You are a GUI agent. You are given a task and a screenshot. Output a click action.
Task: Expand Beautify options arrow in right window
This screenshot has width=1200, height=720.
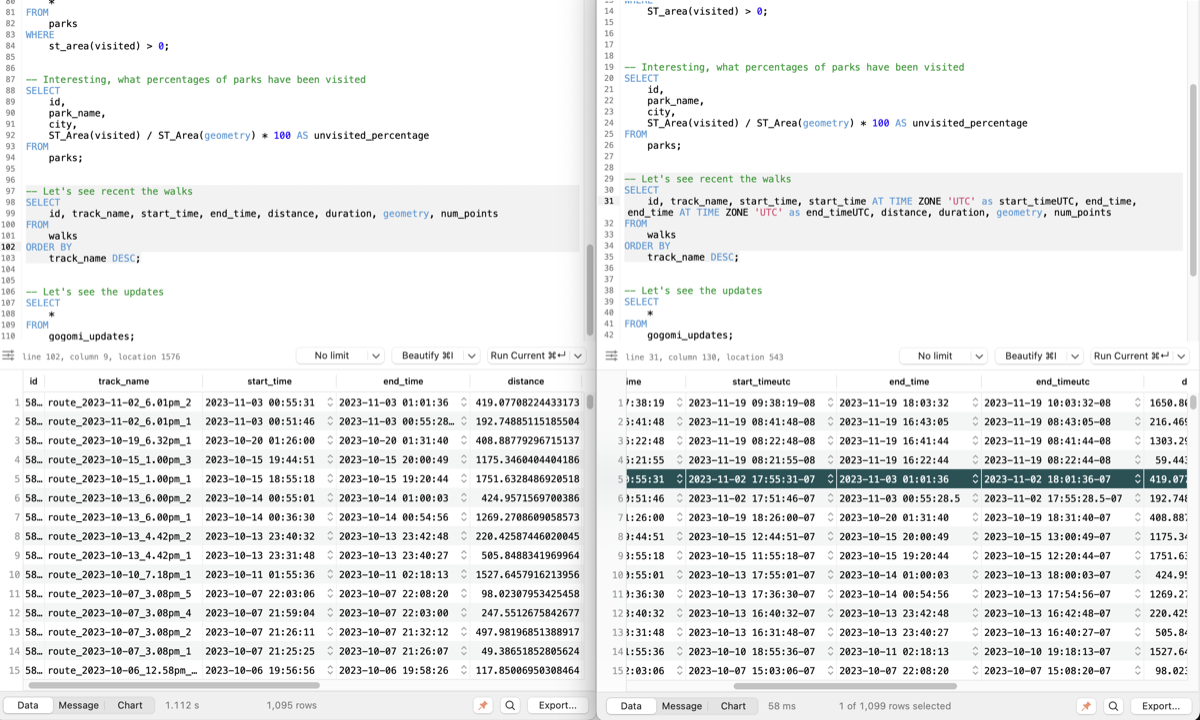click(x=1076, y=356)
